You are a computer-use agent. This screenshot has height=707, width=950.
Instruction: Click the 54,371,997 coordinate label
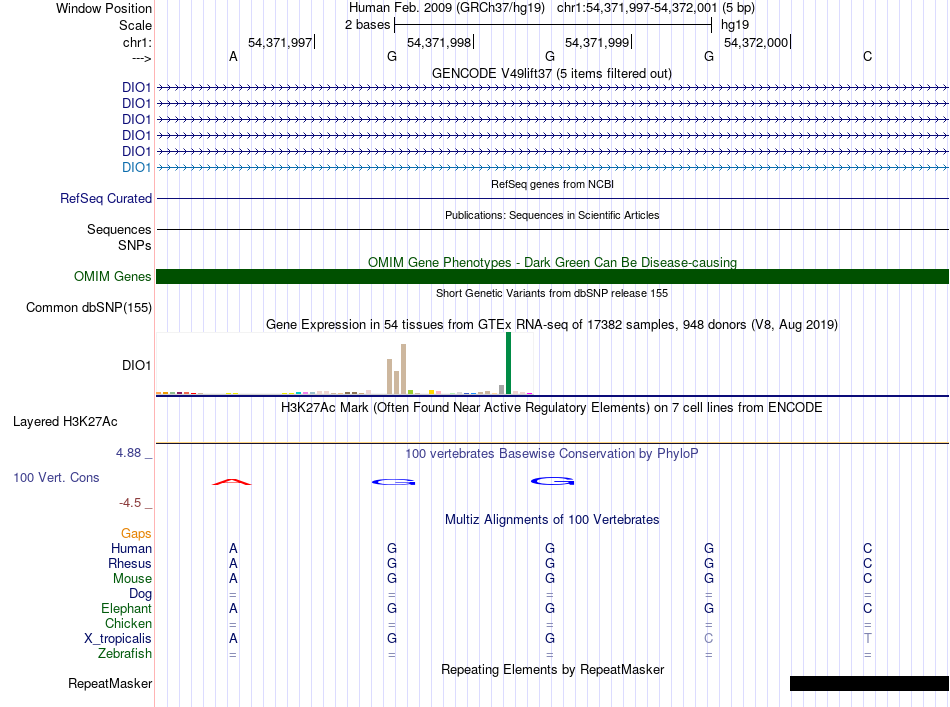[x=280, y=42]
